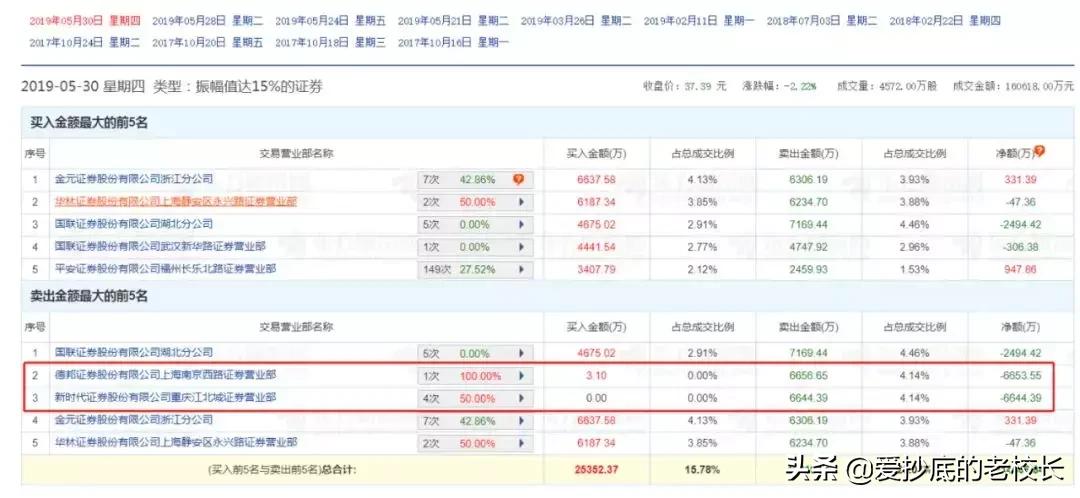Viewport: 1080px width, 498px height.
Task: Open date 2018年07月03日 星期二
Action: [822, 21]
